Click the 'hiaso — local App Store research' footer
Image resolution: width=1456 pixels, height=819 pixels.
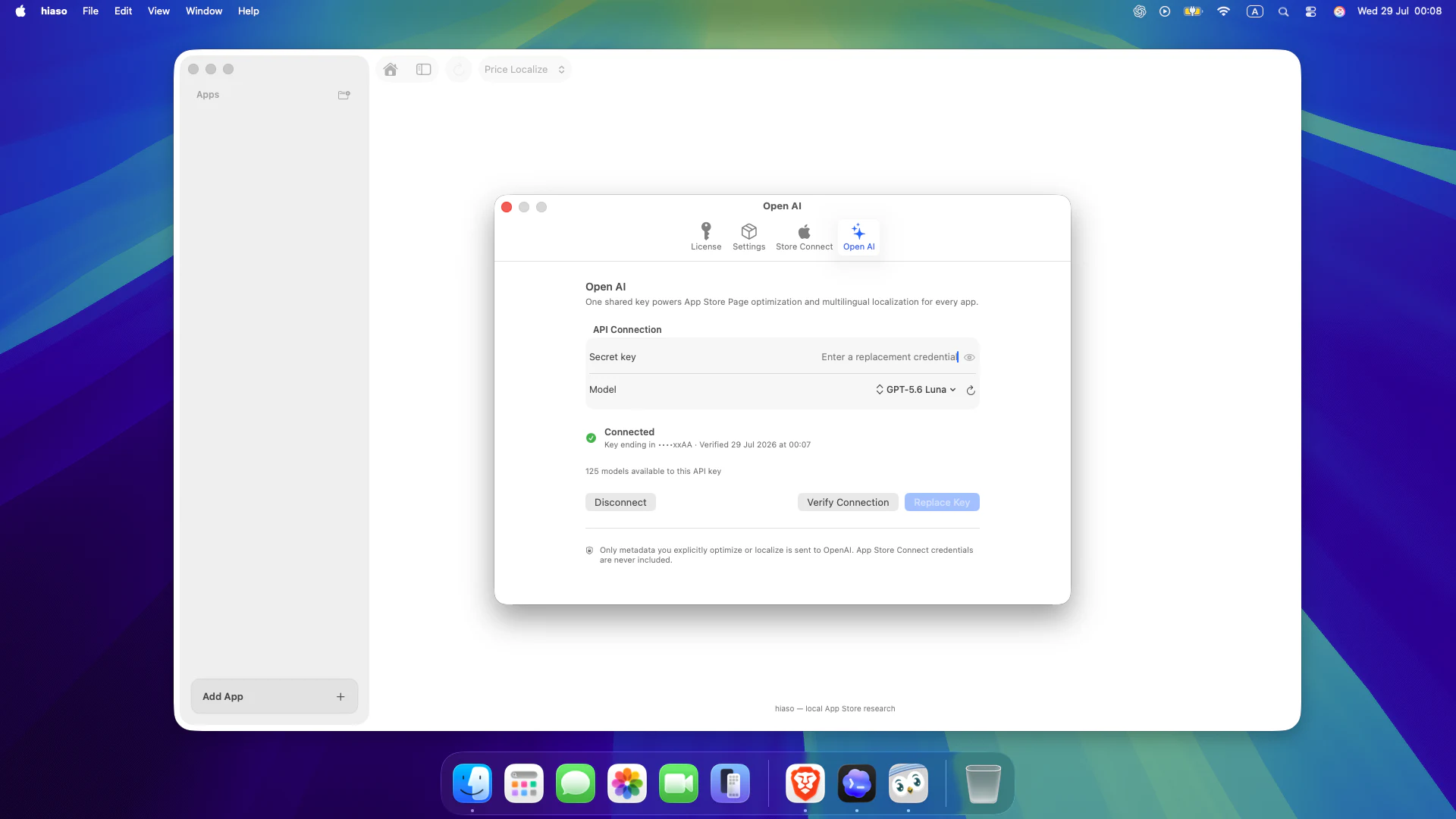coord(835,709)
